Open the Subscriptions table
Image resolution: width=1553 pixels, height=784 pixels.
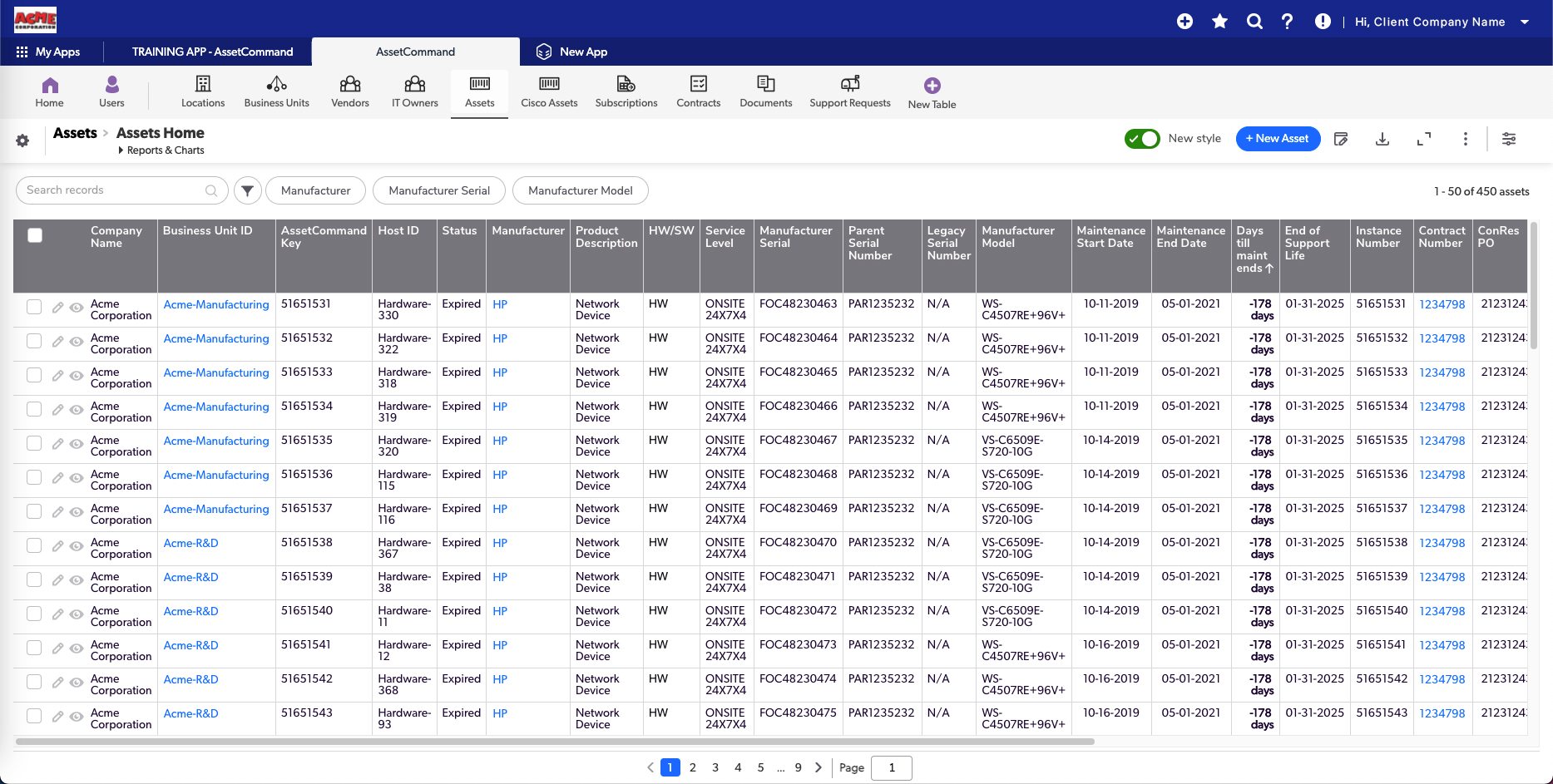click(626, 91)
